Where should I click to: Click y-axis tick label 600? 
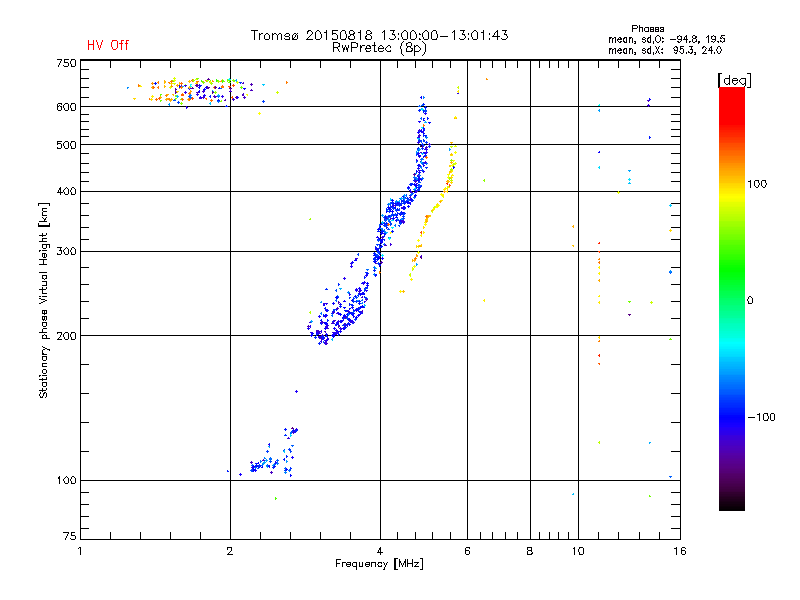(x=66, y=107)
